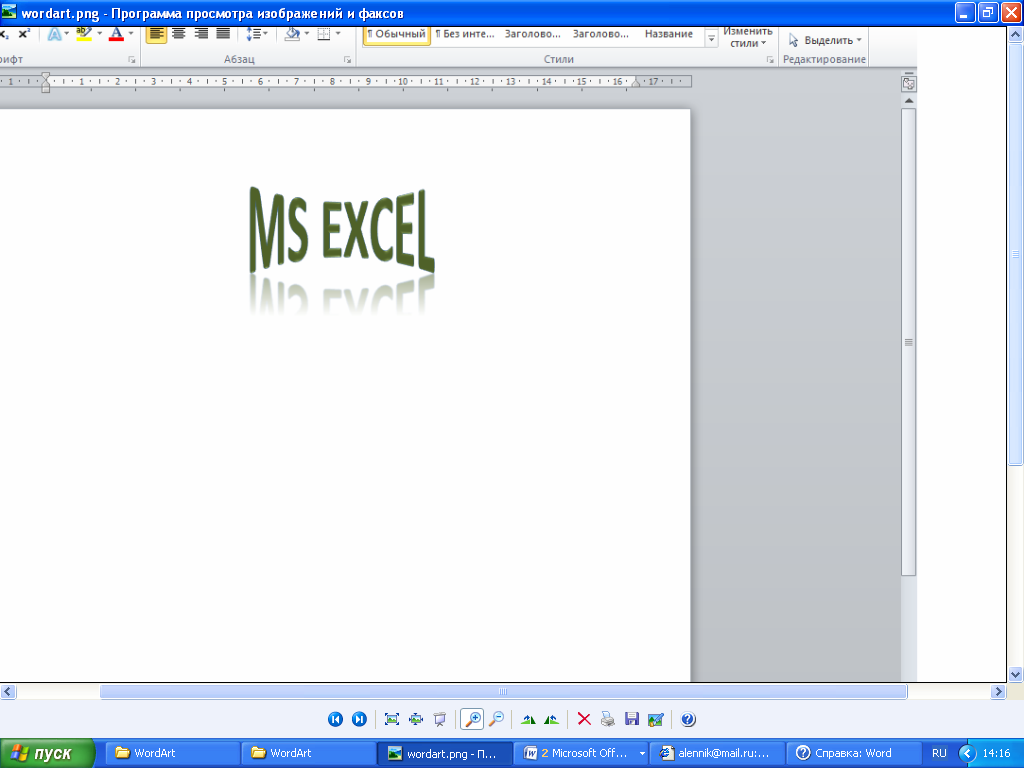The image size is (1024, 768).
Task: Rotate image counterclockwise
Action: pos(552,719)
